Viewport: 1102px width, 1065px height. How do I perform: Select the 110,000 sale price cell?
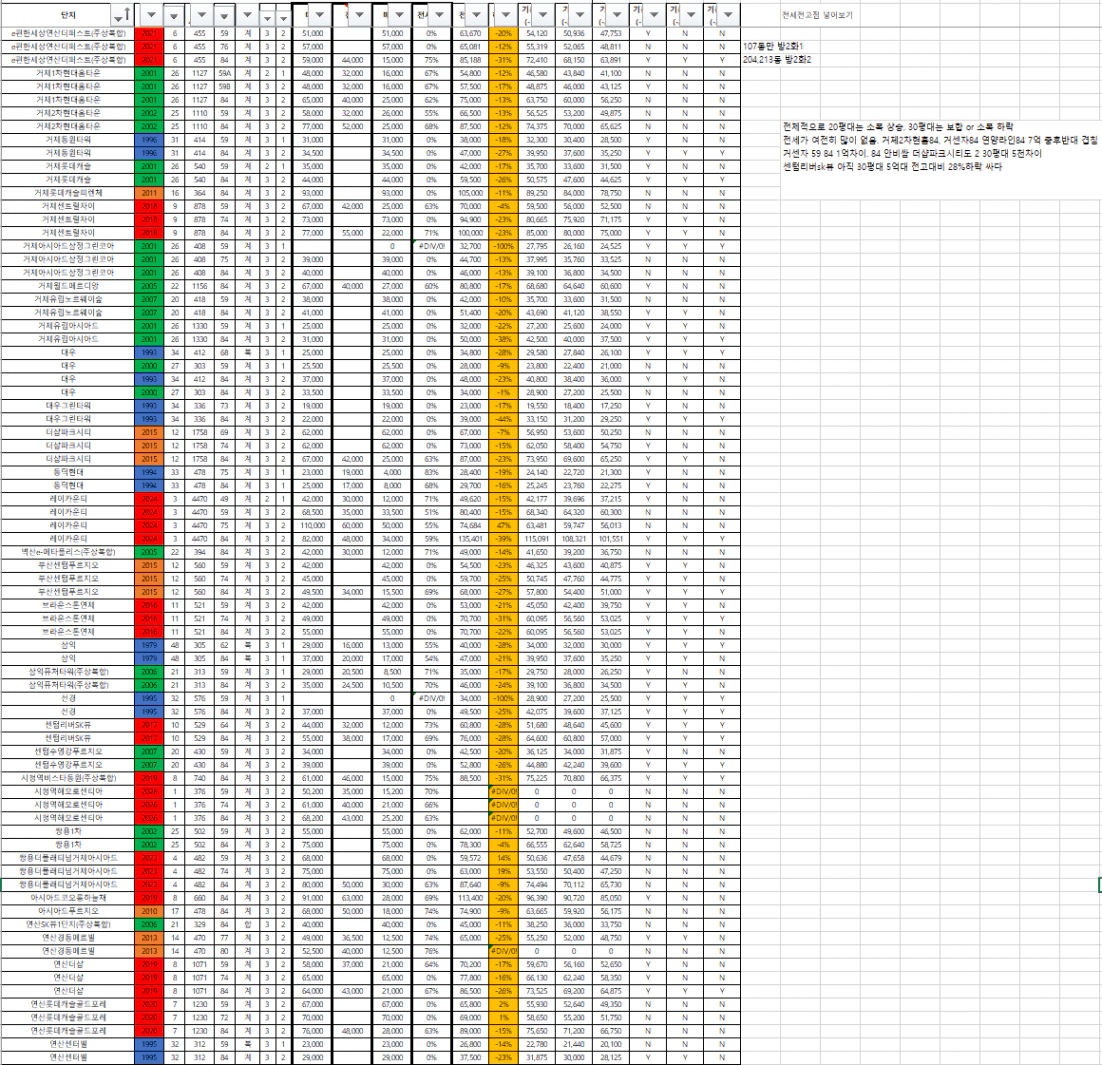click(x=311, y=526)
